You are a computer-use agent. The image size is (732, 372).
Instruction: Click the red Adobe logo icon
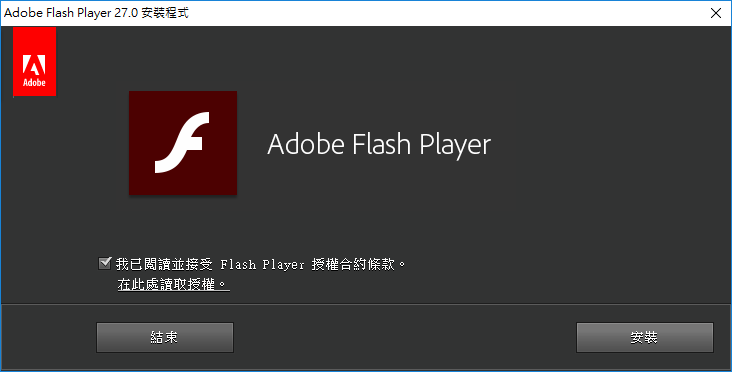(35, 62)
